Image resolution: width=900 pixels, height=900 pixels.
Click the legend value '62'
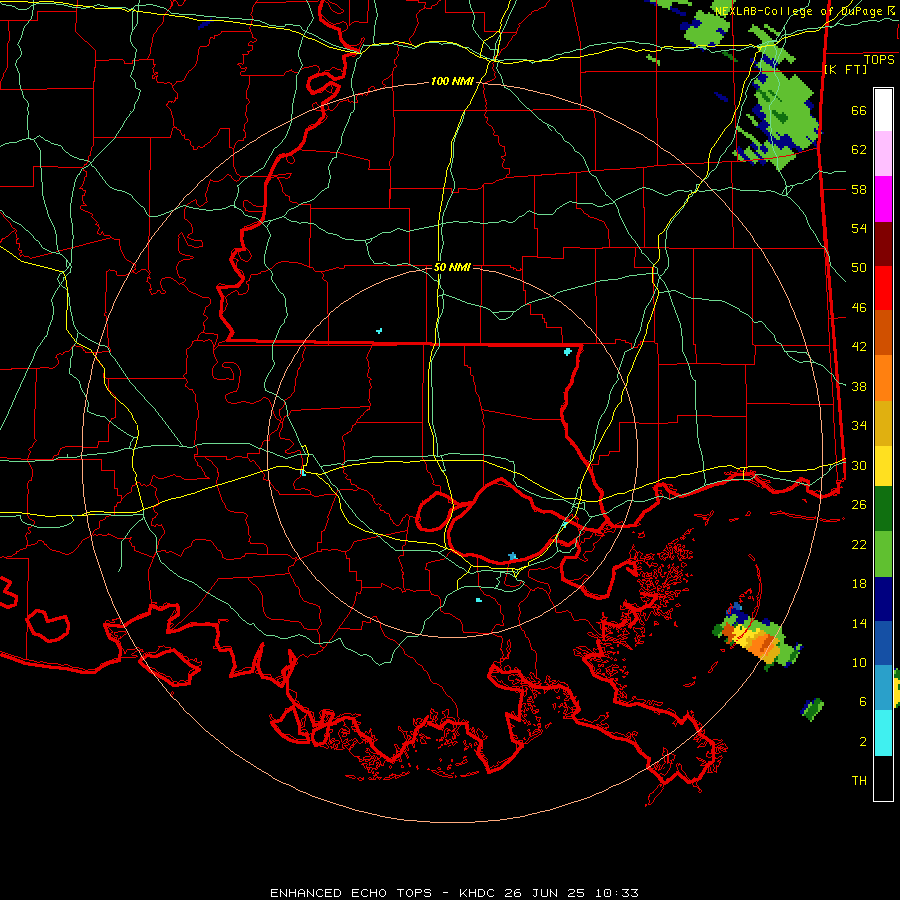click(x=859, y=150)
